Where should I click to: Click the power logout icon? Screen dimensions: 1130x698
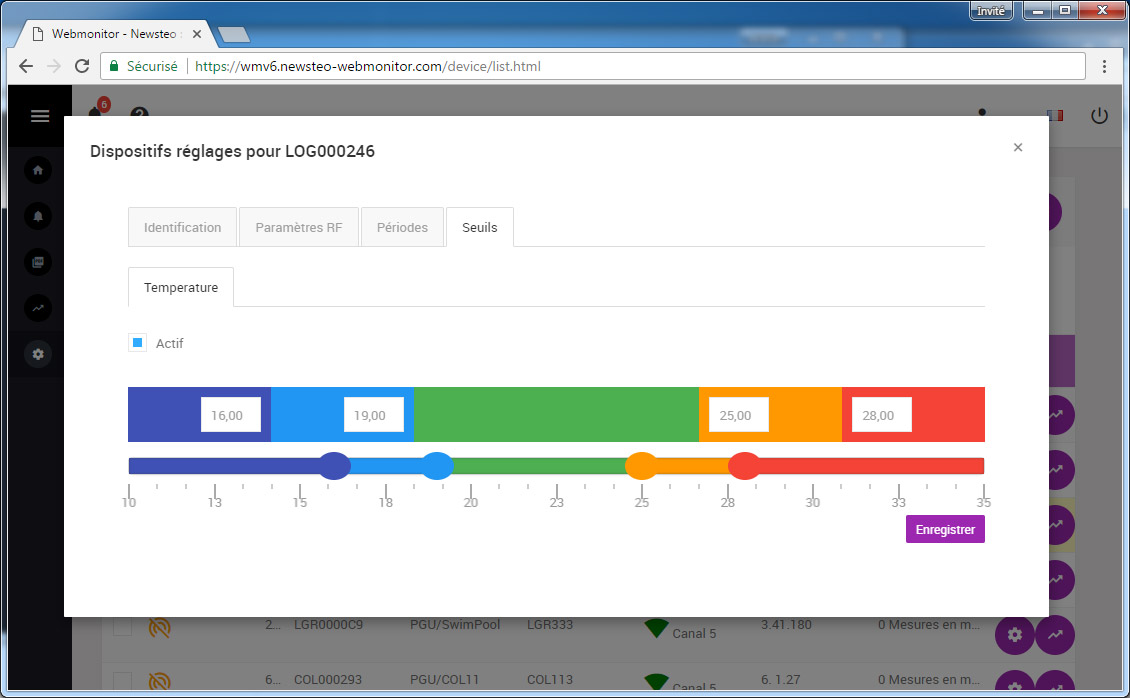point(1099,116)
